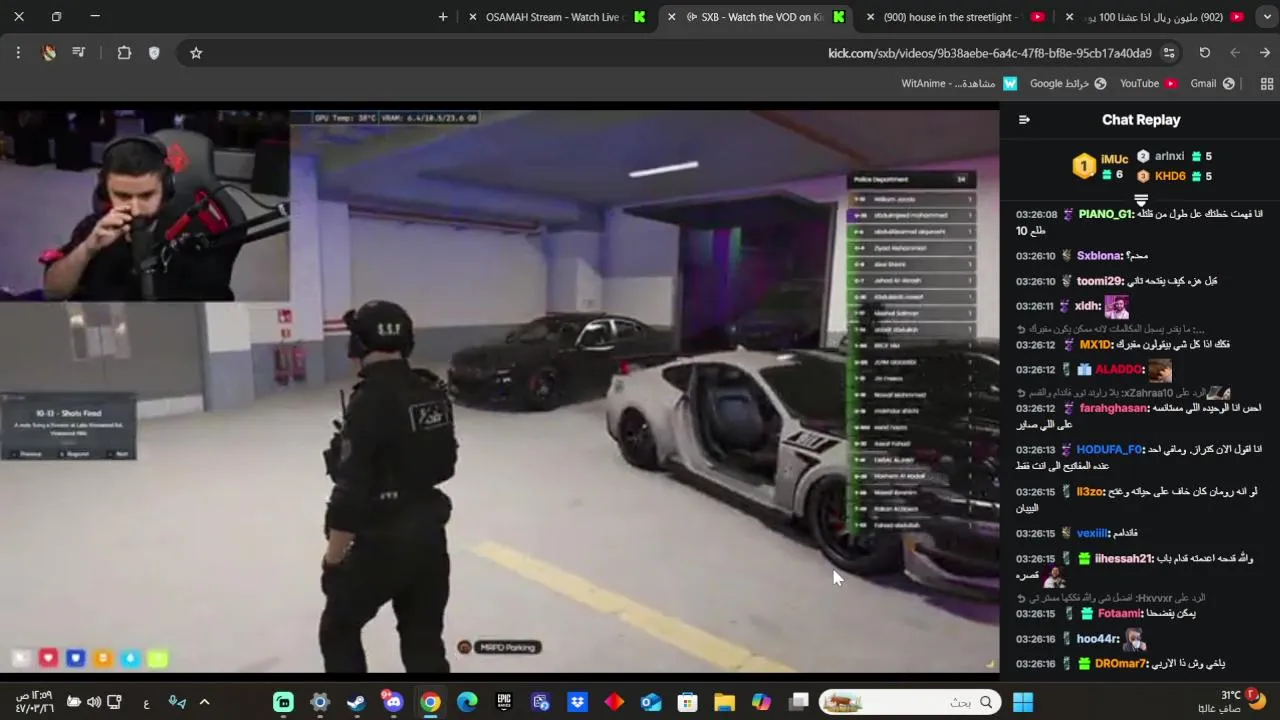The image size is (1280, 720).
Task: Select HODUFA_F0 username in chat
Action: (1110, 450)
